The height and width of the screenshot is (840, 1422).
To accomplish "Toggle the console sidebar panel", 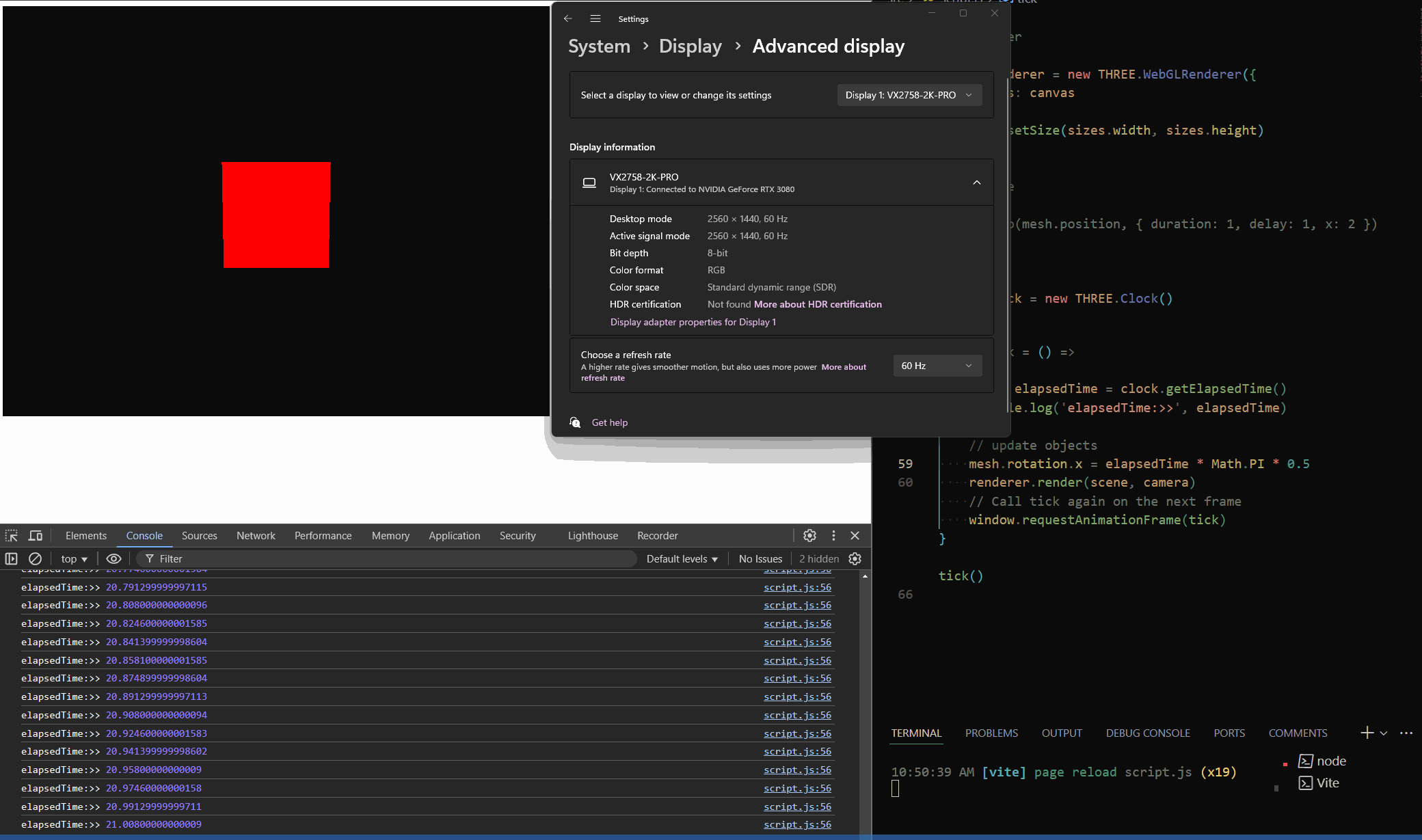I will pos(12,559).
